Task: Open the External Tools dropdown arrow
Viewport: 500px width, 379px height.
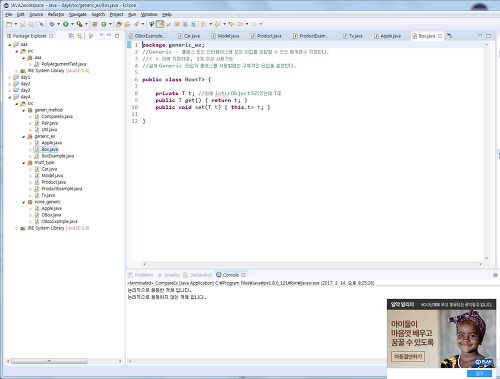Action: [86, 24]
